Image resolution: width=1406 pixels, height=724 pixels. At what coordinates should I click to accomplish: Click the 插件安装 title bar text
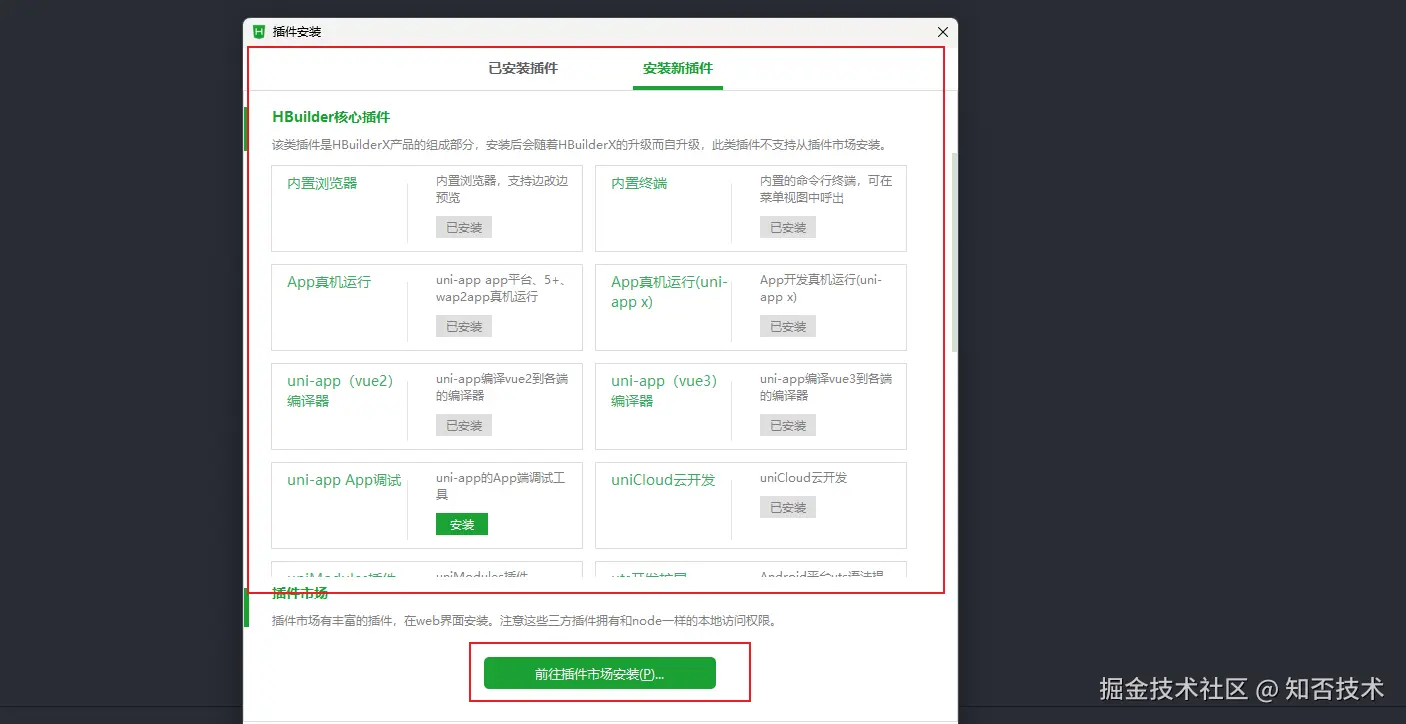click(297, 32)
